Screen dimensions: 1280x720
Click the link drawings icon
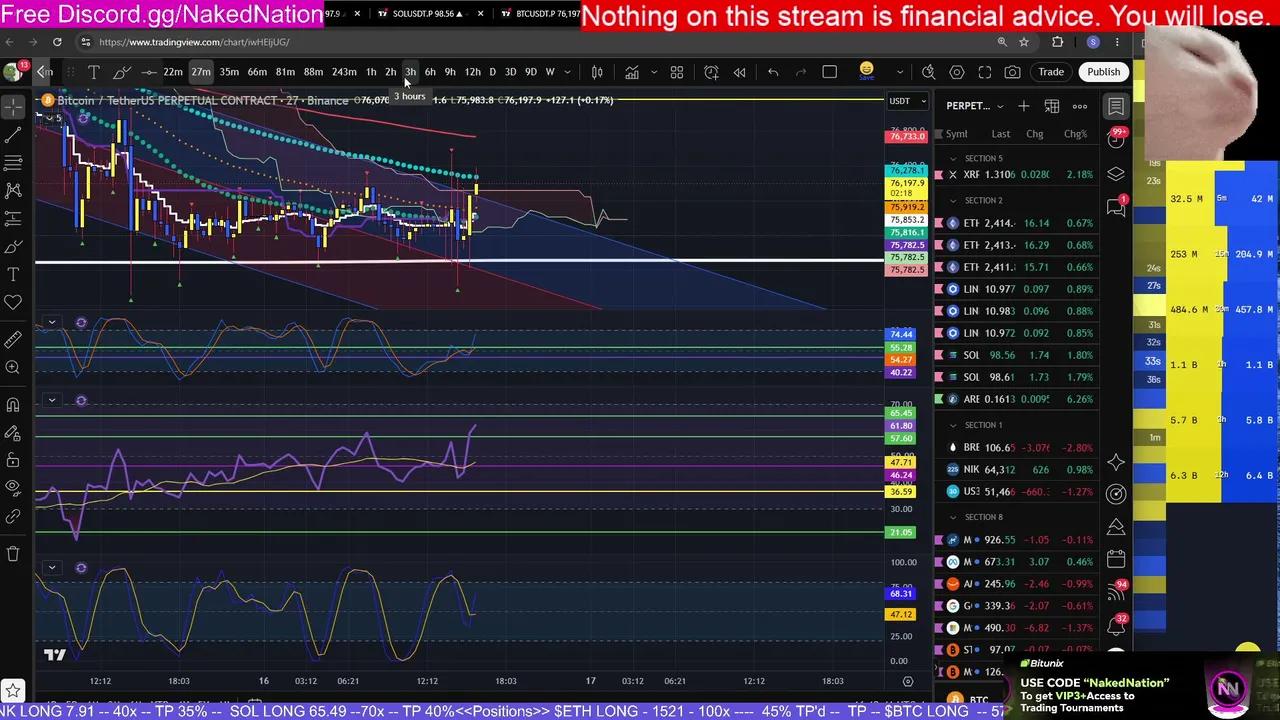[x=13, y=517]
